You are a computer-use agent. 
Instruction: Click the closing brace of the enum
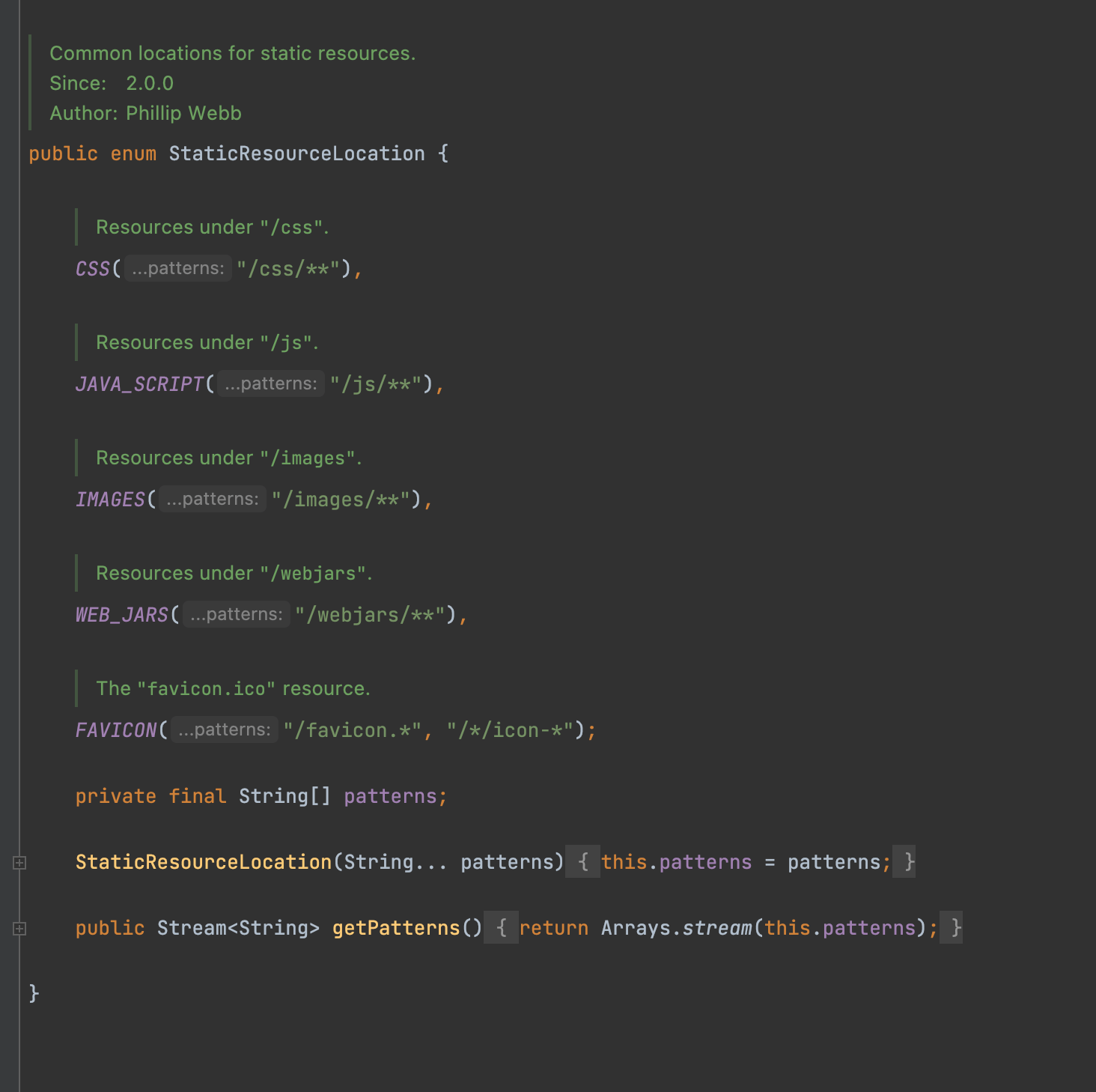coord(34,994)
